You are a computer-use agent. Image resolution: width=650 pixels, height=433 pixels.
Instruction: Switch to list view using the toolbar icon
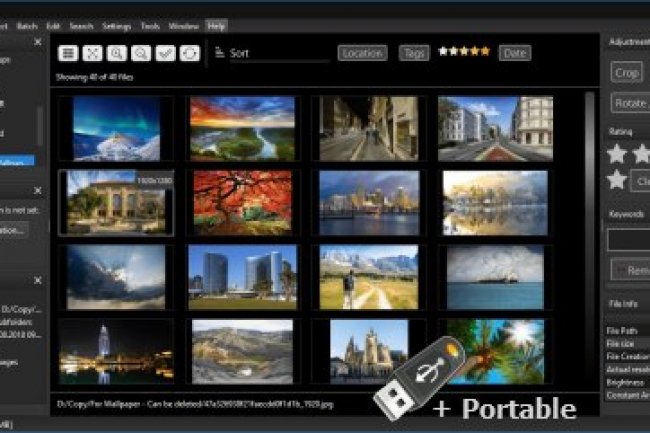click(68, 53)
